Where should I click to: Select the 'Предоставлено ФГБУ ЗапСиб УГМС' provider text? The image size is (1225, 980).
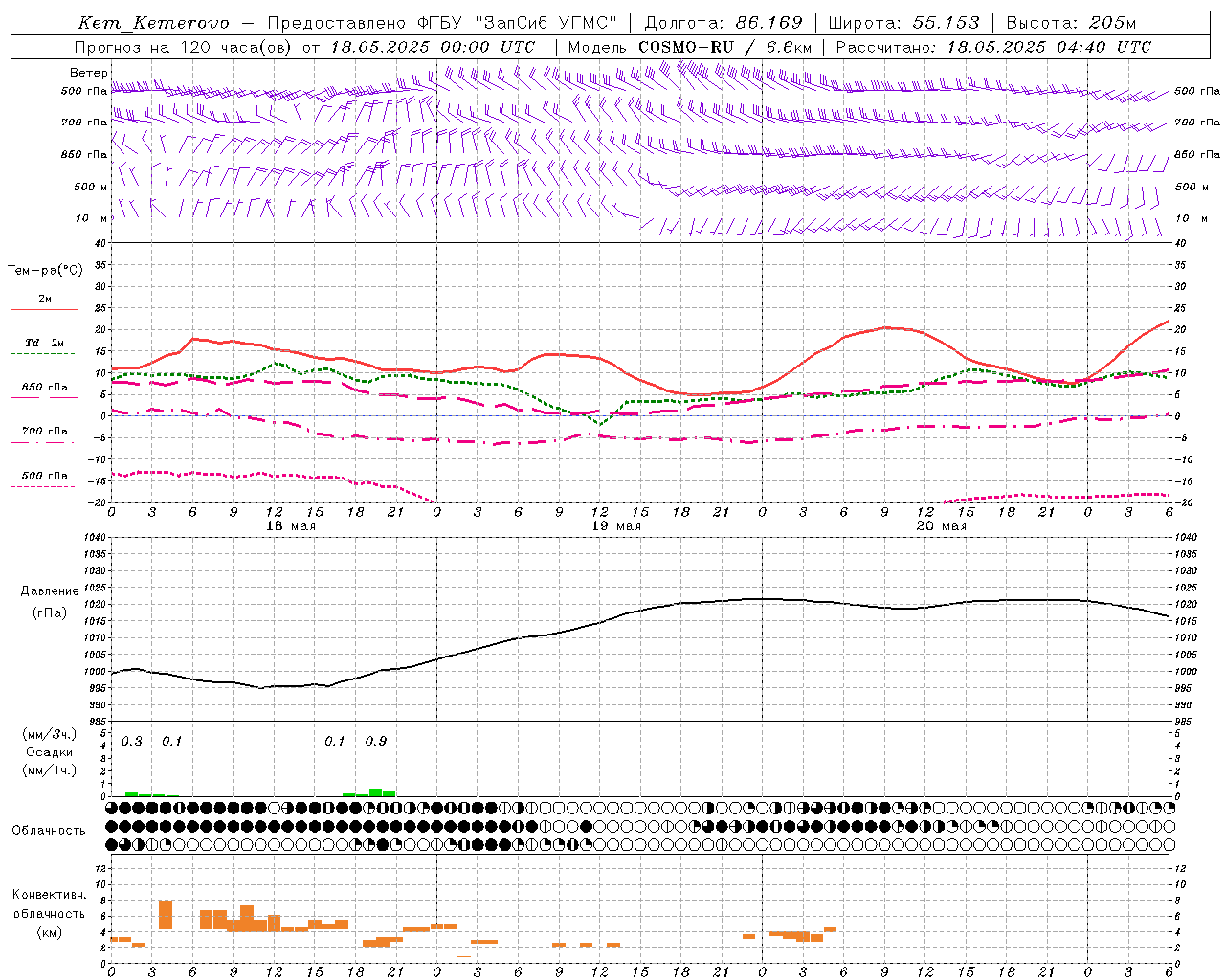443,23
